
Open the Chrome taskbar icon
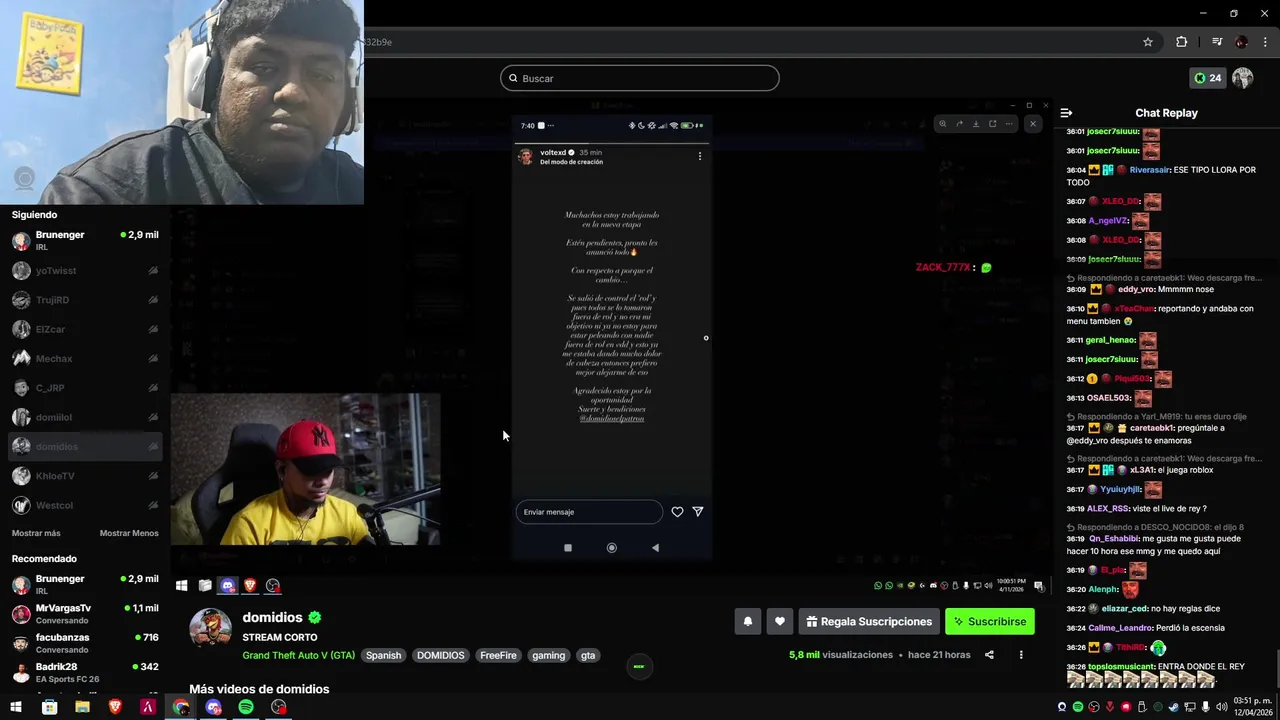(x=181, y=707)
